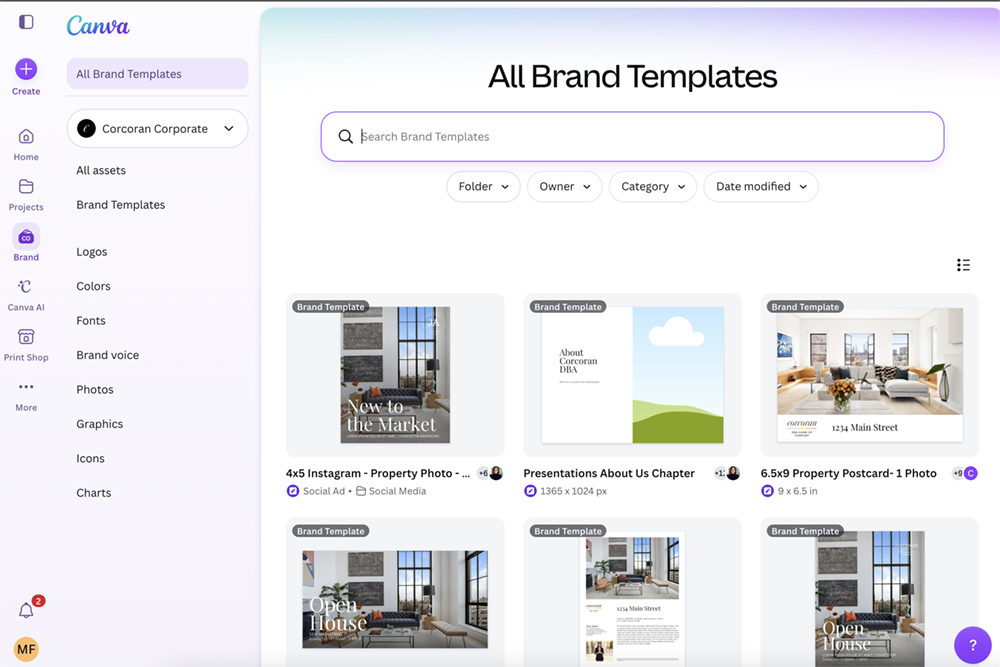The width and height of the screenshot is (1000, 667).
Task: Switch to list view icon
Action: tap(963, 265)
